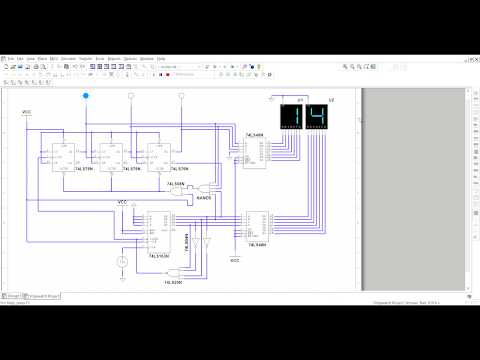Select the NAND3 gate symbol
This screenshot has height=360, width=480.
pyautogui.click(x=204, y=189)
